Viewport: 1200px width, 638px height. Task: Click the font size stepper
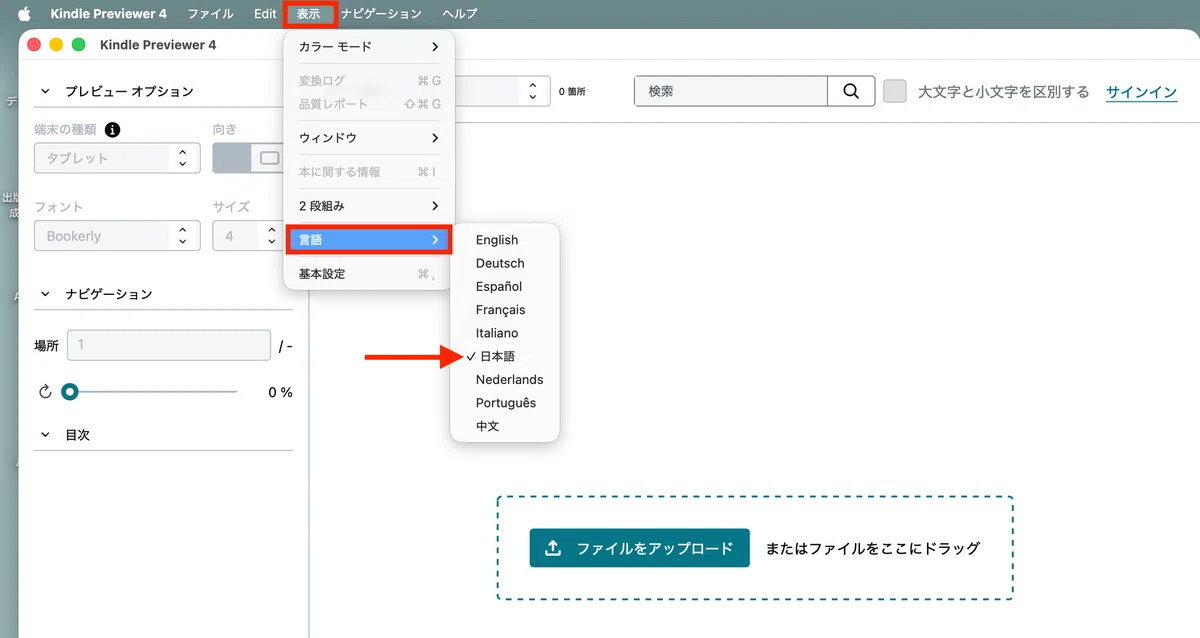click(272, 236)
